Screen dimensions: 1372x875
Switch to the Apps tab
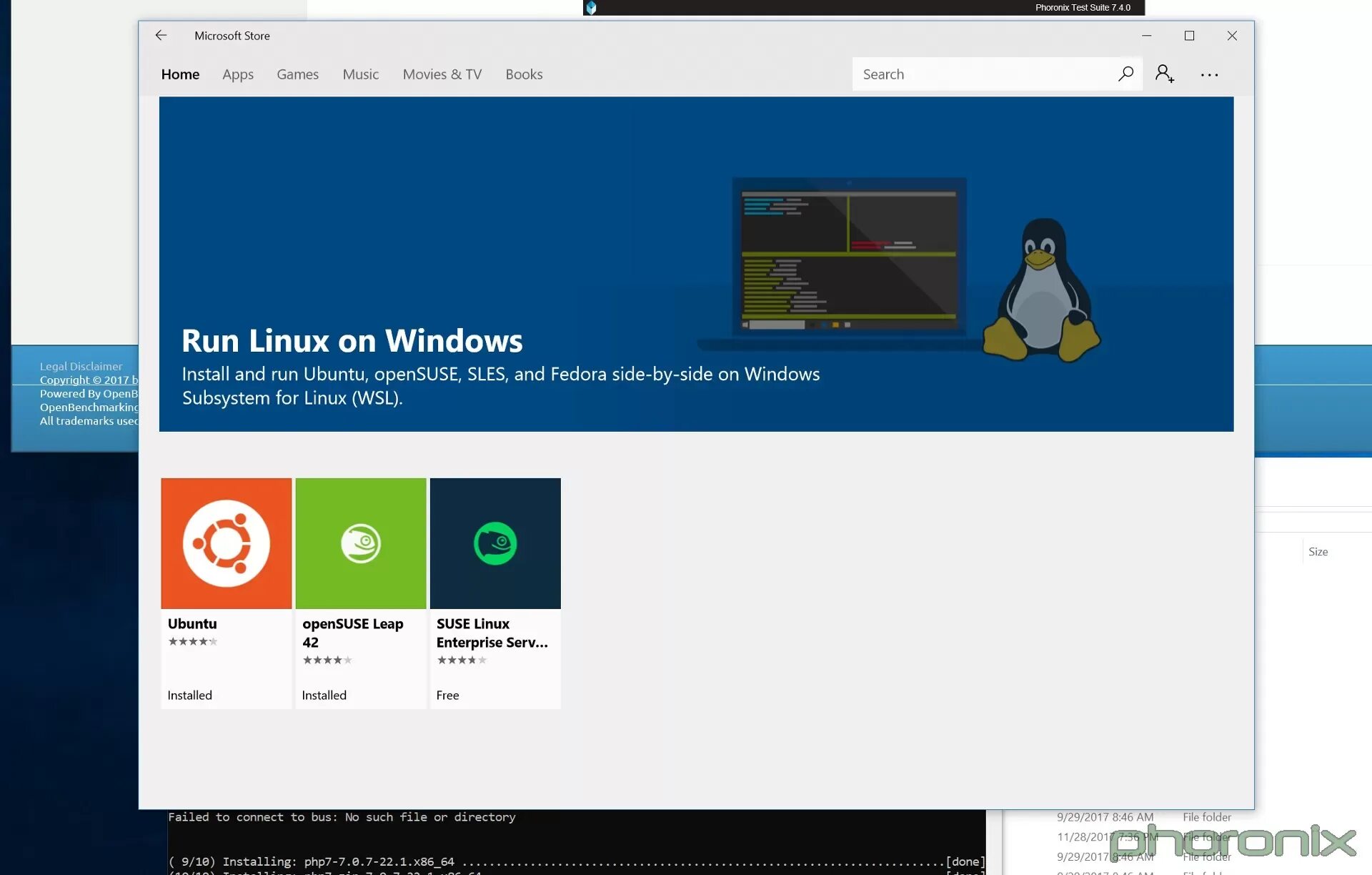pyautogui.click(x=237, y=74)
